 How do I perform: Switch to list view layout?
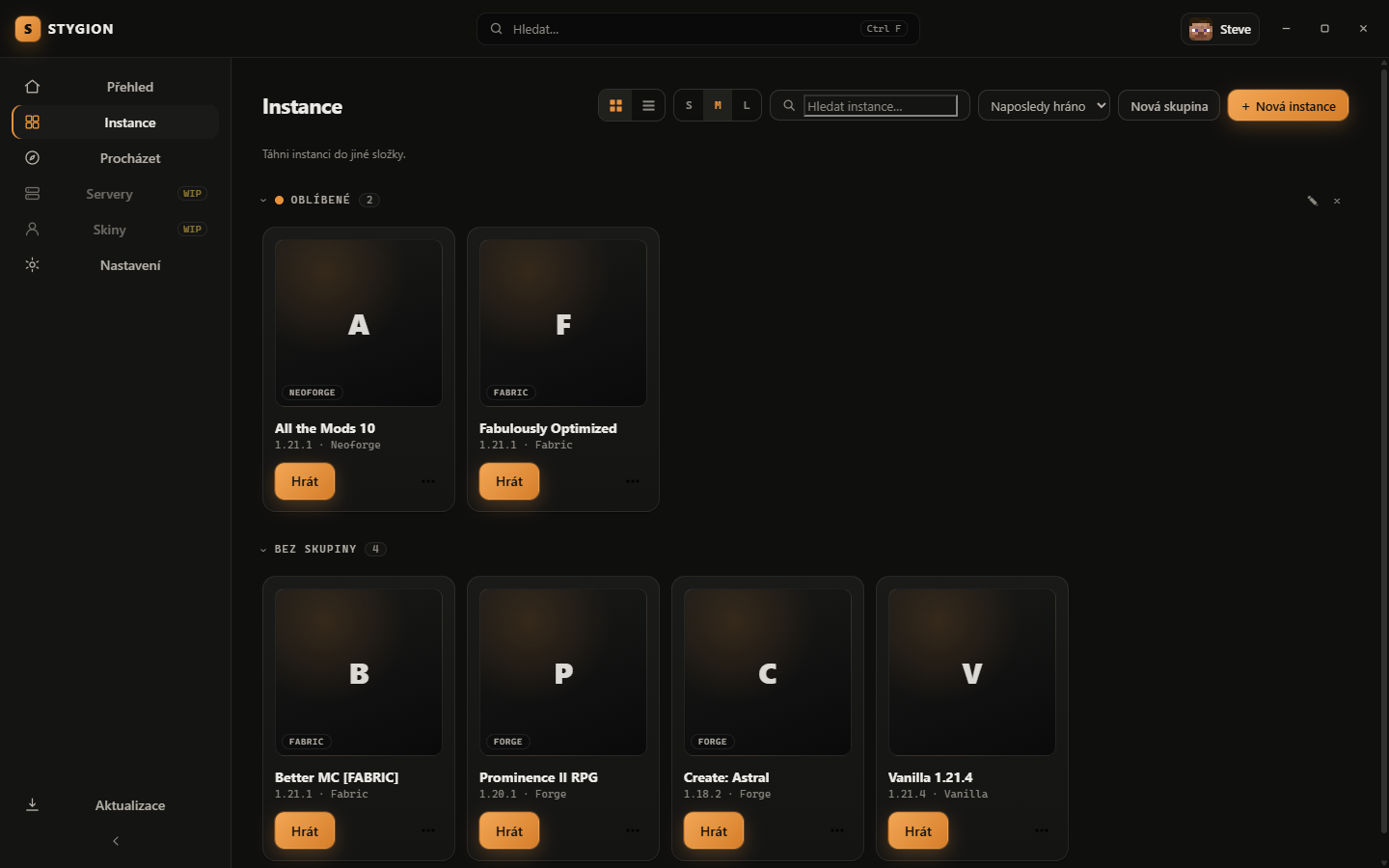click(x=648, y=106)
